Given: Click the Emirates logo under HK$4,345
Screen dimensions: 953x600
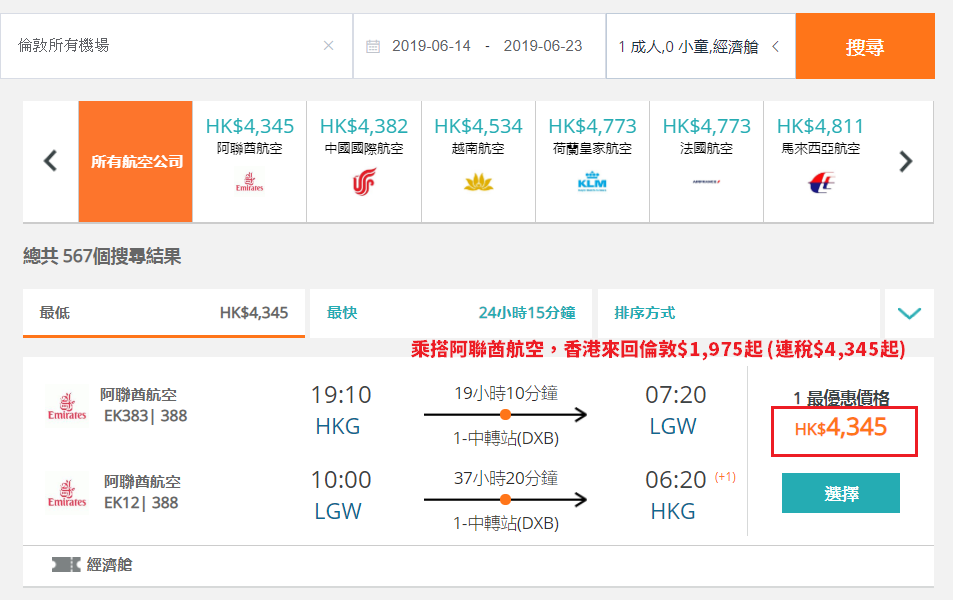Looking at the screenshot, I should pyautogui.click(x=249, y=182).
